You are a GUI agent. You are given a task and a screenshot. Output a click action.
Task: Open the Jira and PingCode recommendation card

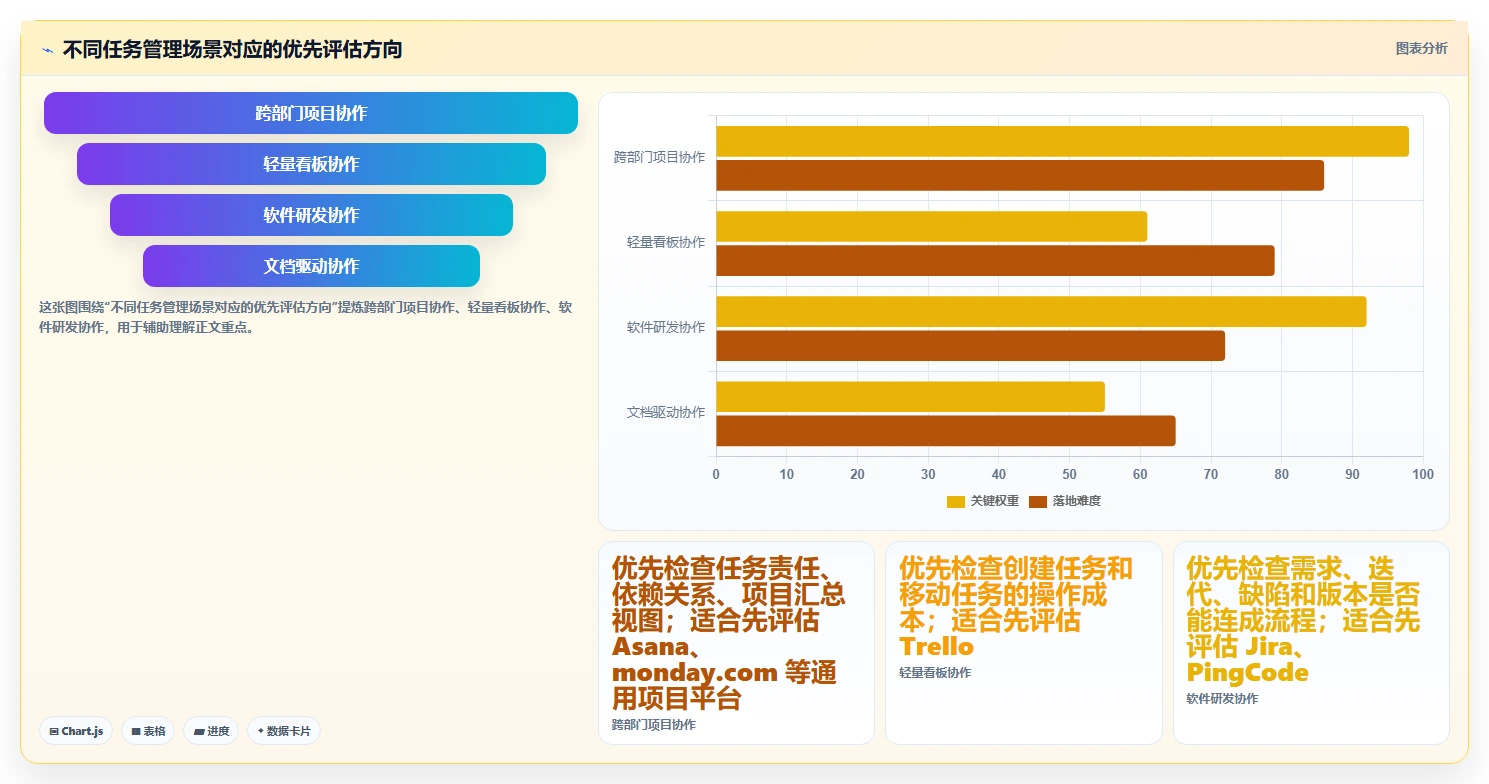(x=1311, y=643)
